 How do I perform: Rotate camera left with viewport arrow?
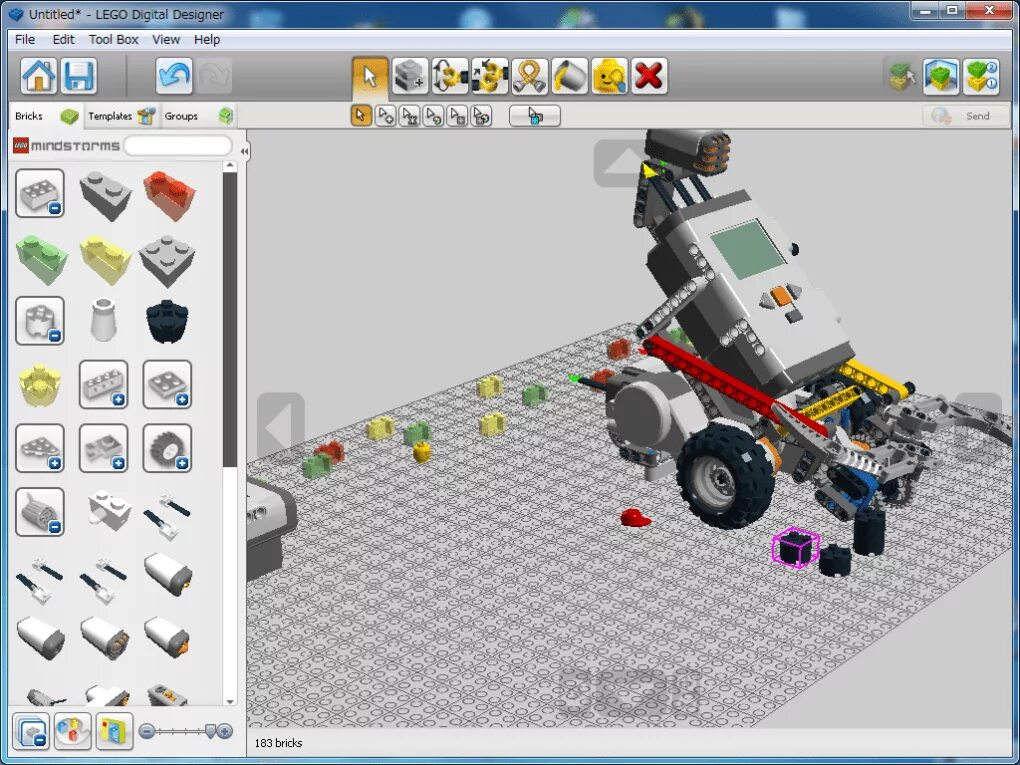(x=280, y=427)
